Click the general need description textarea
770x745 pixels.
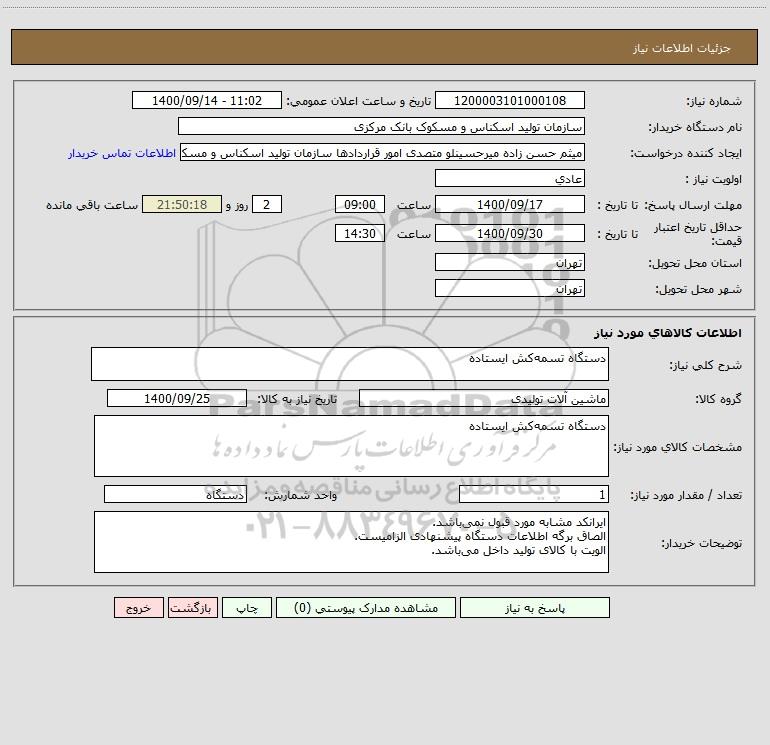pos(350,364)
